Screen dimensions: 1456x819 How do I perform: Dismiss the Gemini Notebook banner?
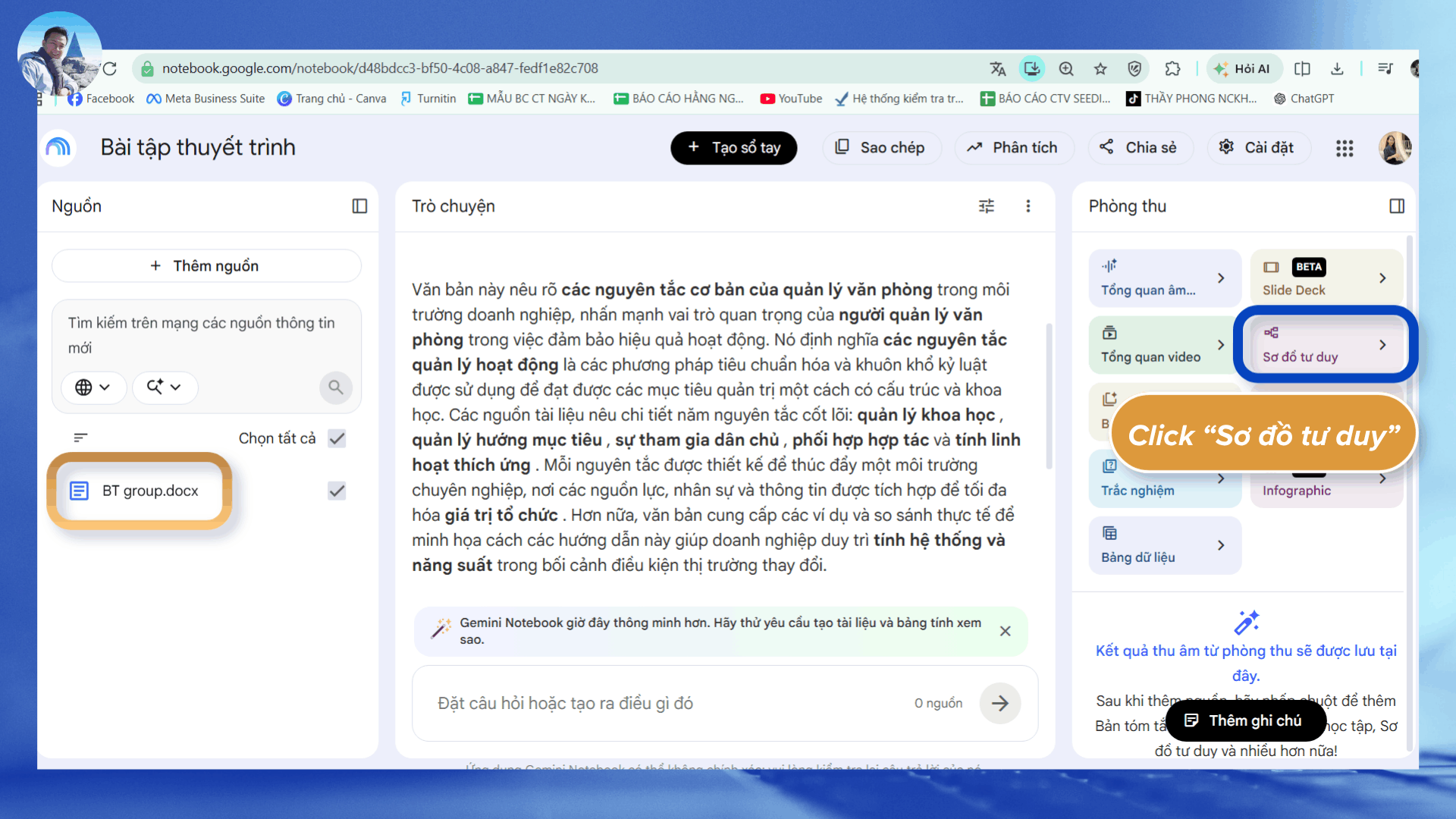coord(1005,631)
